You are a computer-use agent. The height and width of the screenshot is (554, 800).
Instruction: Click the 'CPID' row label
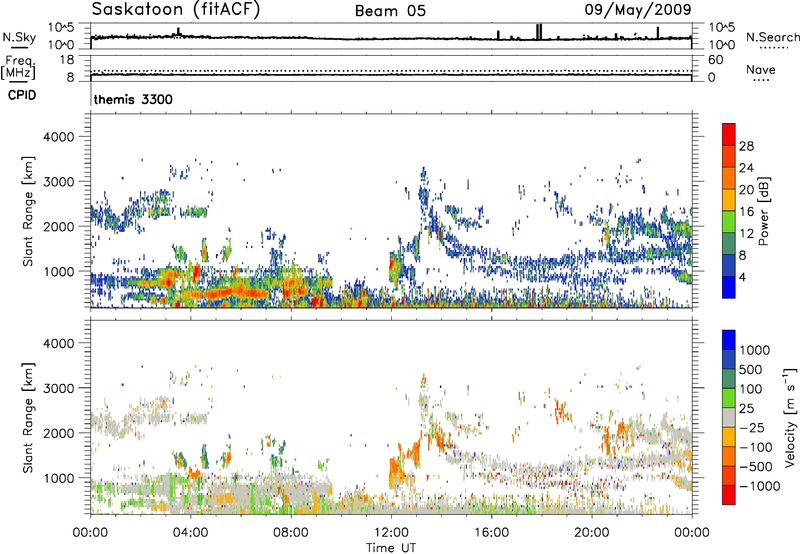pos(22,95)
